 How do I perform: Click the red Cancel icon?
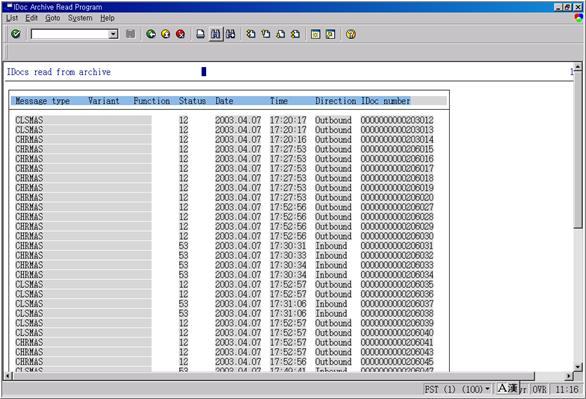(180, 34)
